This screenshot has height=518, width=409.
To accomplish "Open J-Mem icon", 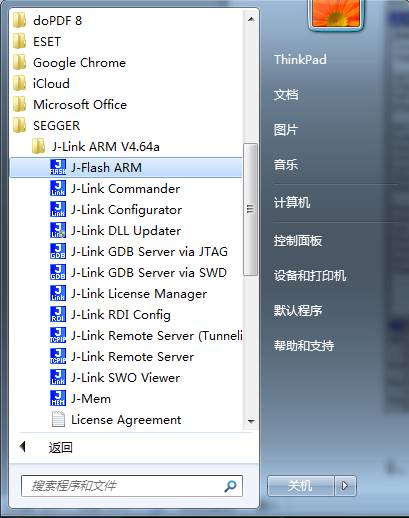I will pos(58,398).
